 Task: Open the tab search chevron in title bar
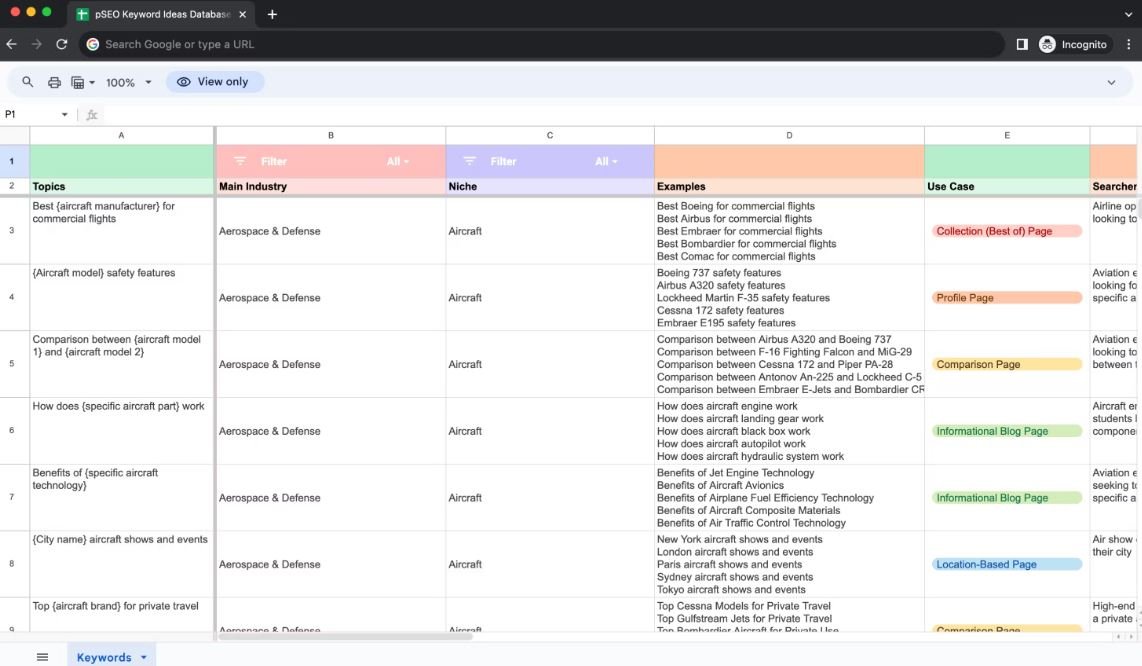click(1128, 14)
